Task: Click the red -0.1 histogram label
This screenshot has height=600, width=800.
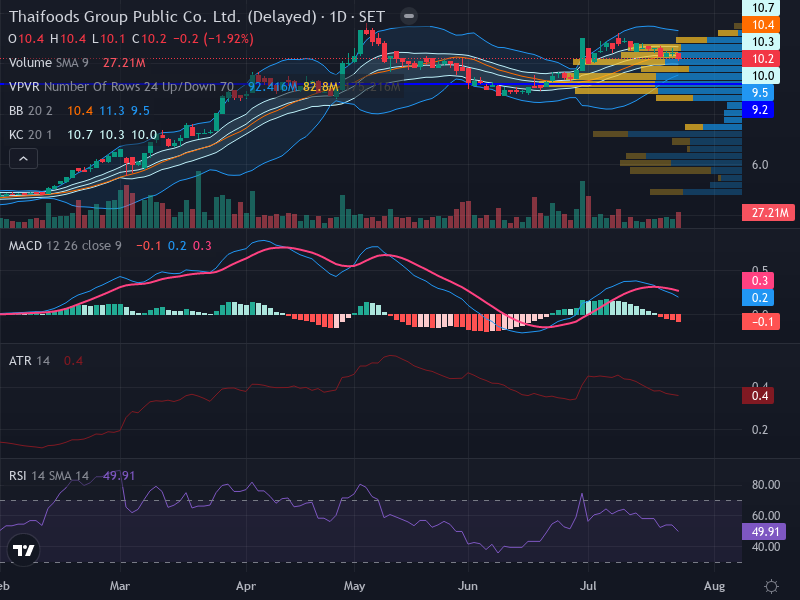Action: click(x=761, y=322)
